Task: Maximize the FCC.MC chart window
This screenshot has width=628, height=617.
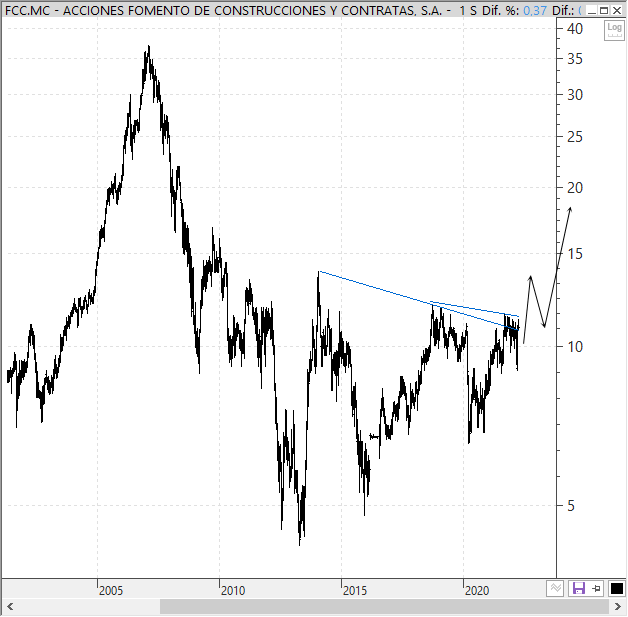Action: (604, 10)
